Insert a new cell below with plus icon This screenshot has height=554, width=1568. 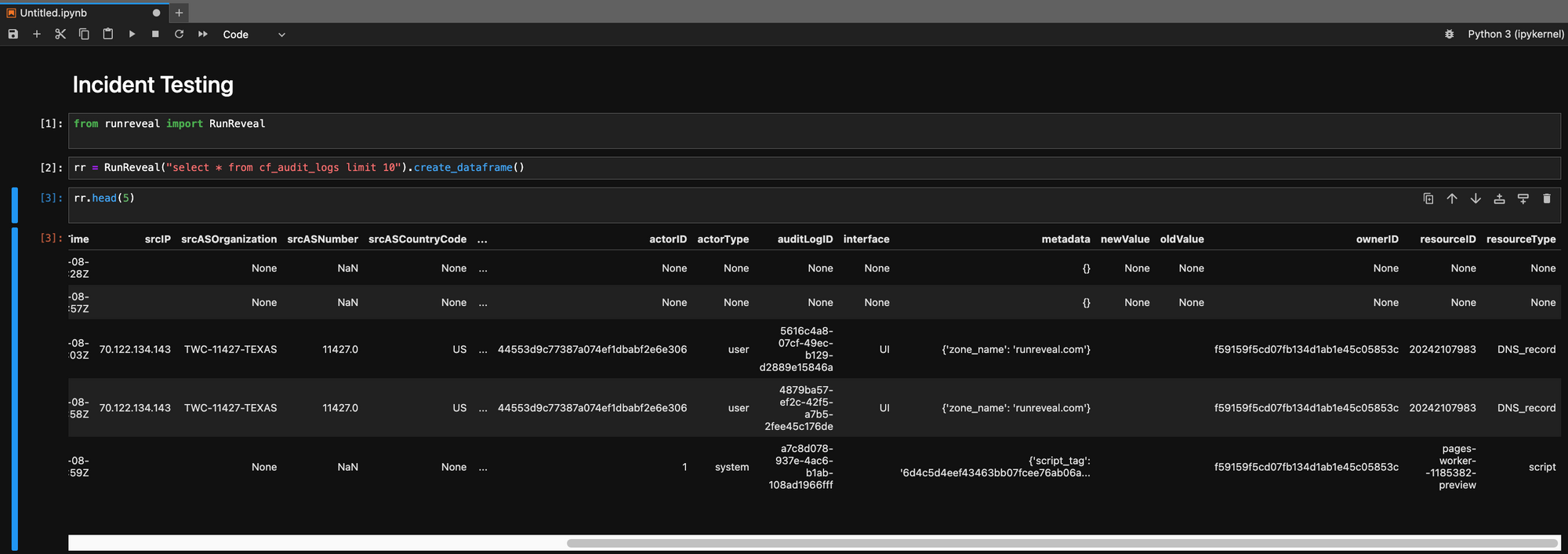37,35
